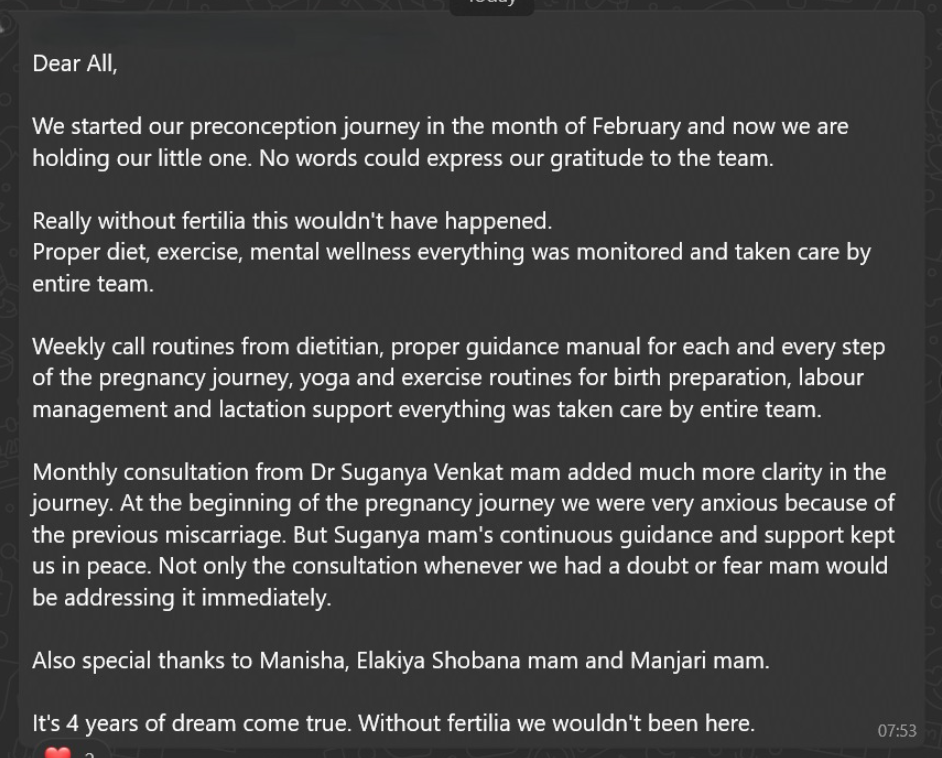
Task: Click the 07:53 message timestamp
Action: (897, 731)
